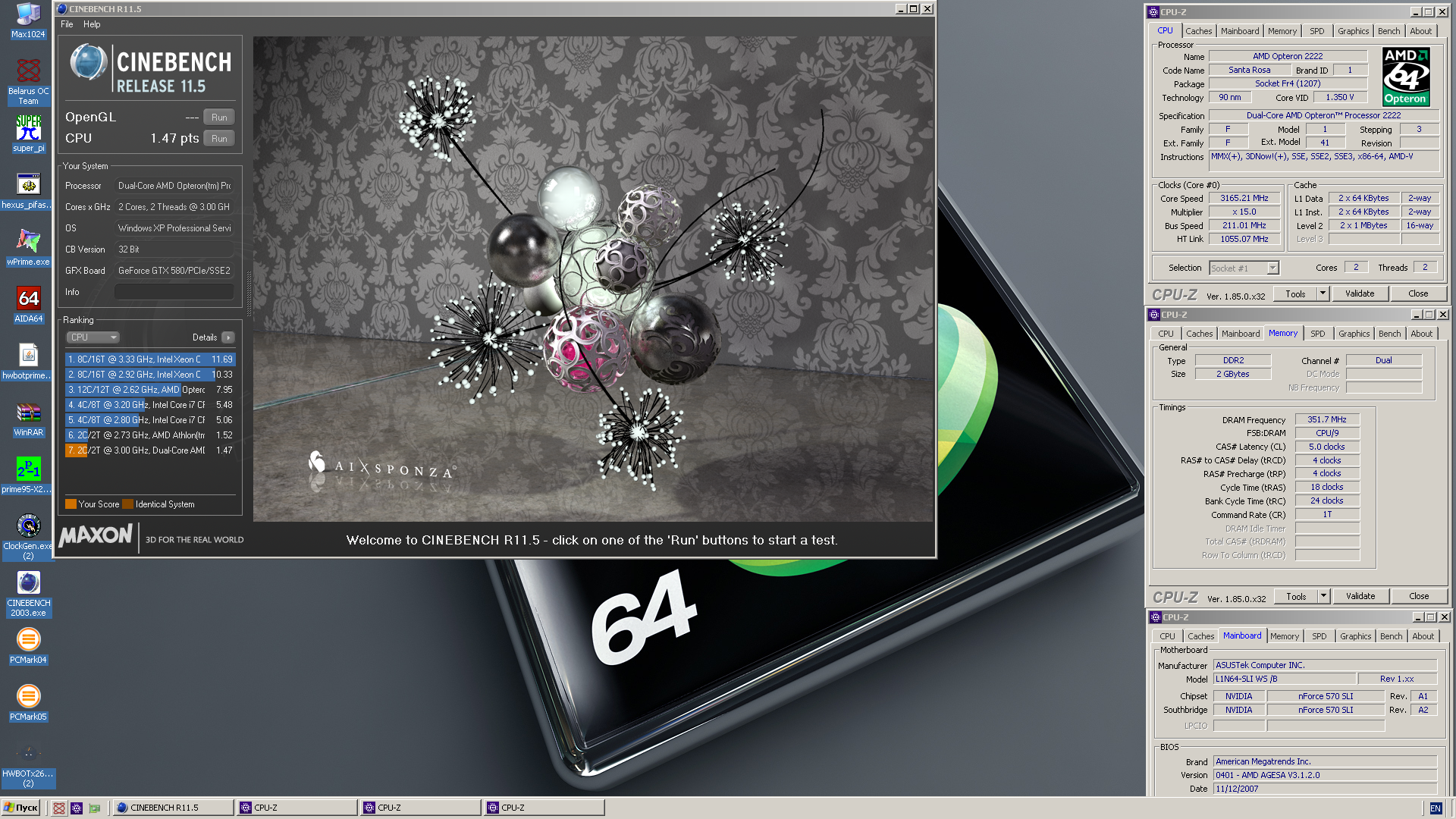
Task: Click the rendered Cinebench scene image
Action: pos(593,279)
